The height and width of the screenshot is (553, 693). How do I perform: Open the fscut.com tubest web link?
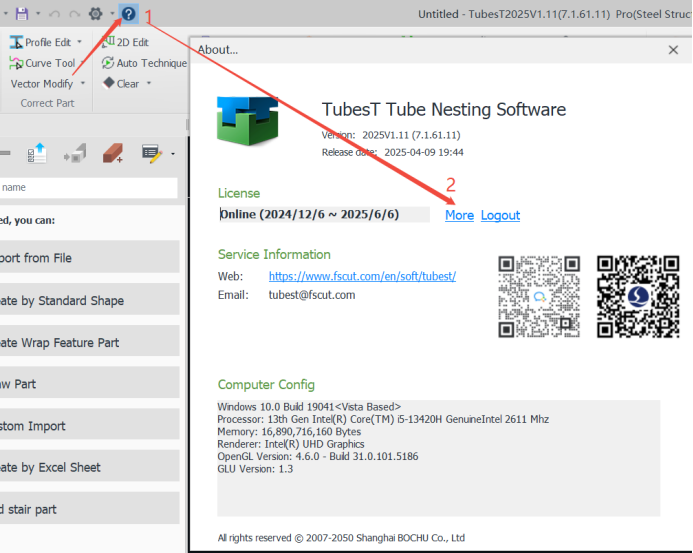(x=362, y=276)
